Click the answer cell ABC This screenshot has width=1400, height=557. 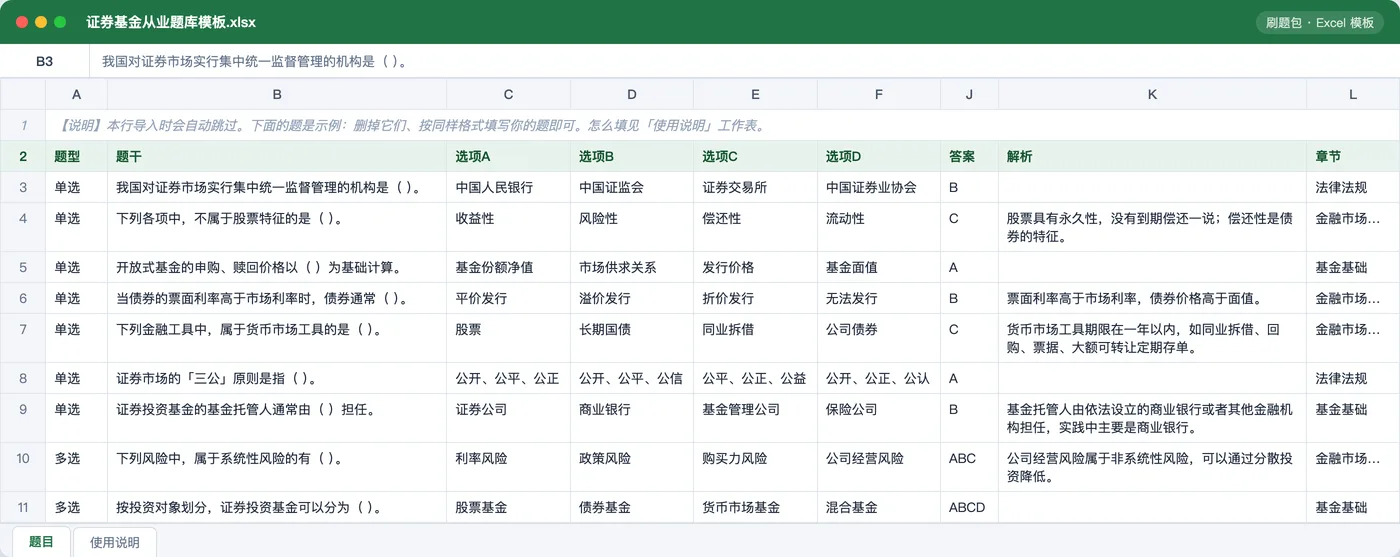(969, 467)
